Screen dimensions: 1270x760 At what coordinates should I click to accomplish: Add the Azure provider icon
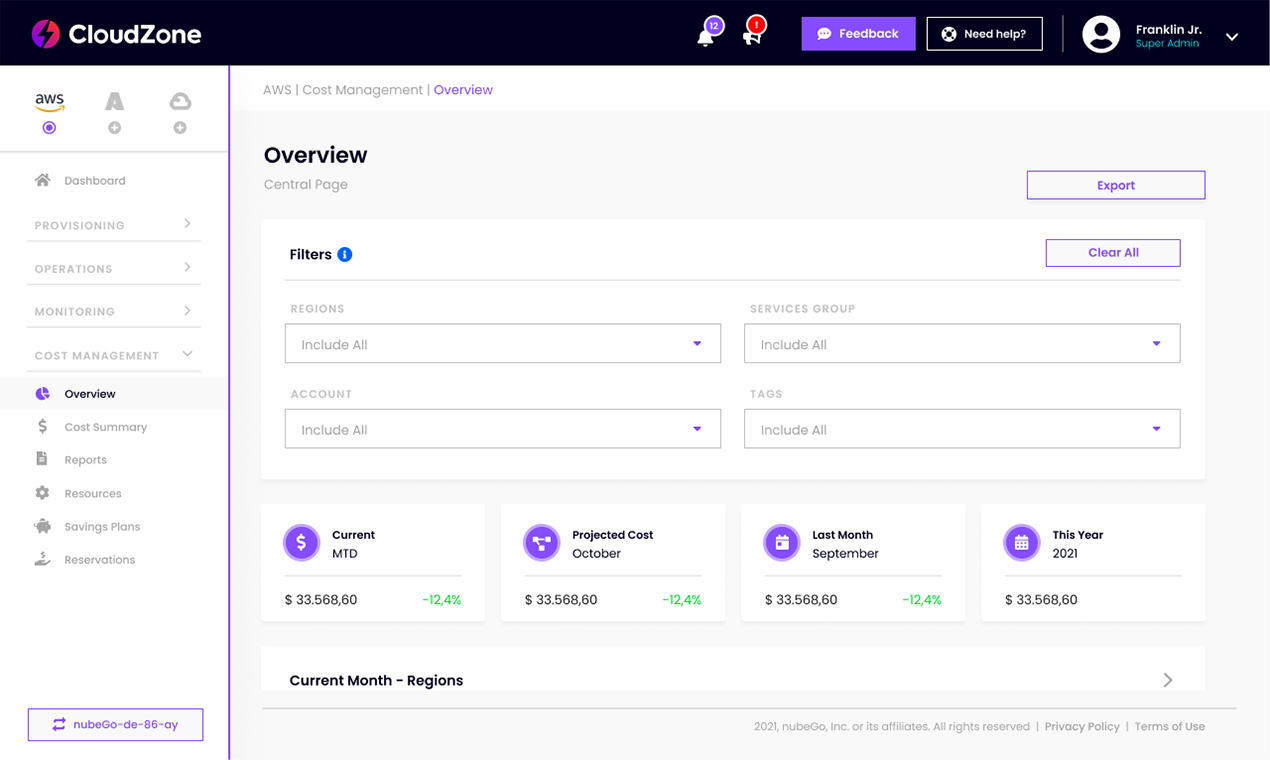(x=115, y=101)
